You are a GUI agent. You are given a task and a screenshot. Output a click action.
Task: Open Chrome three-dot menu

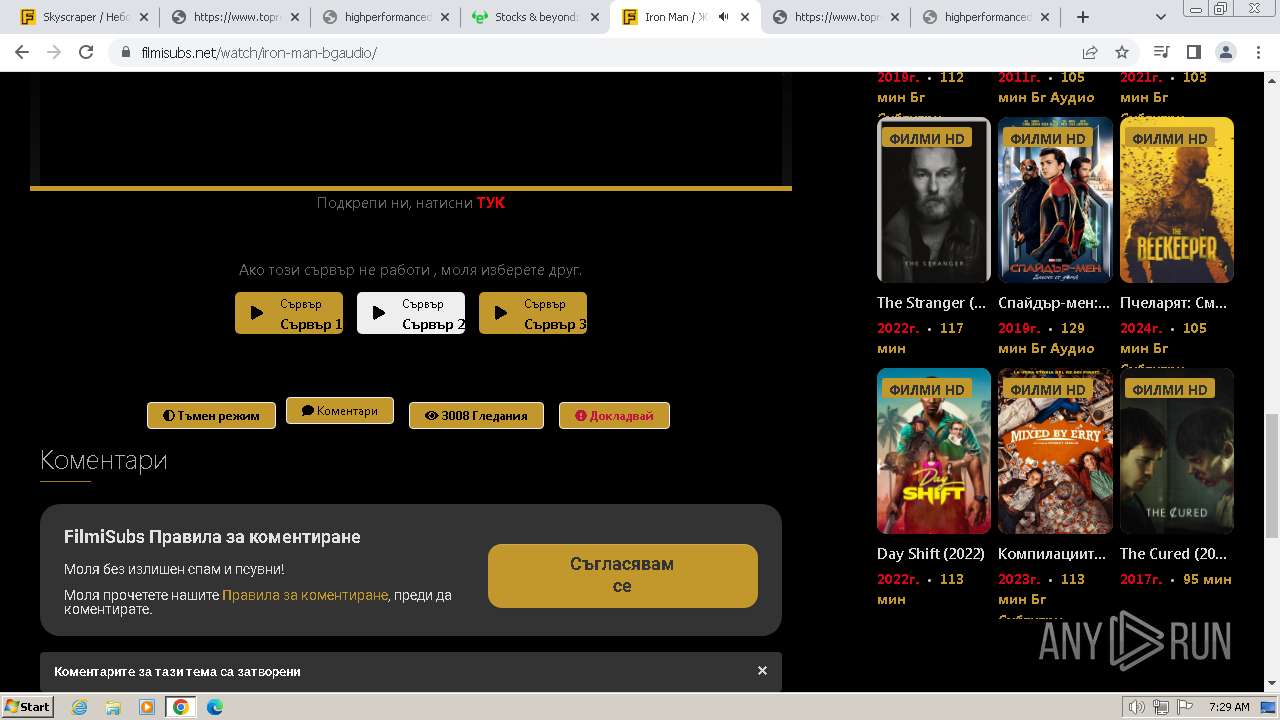1257,52
